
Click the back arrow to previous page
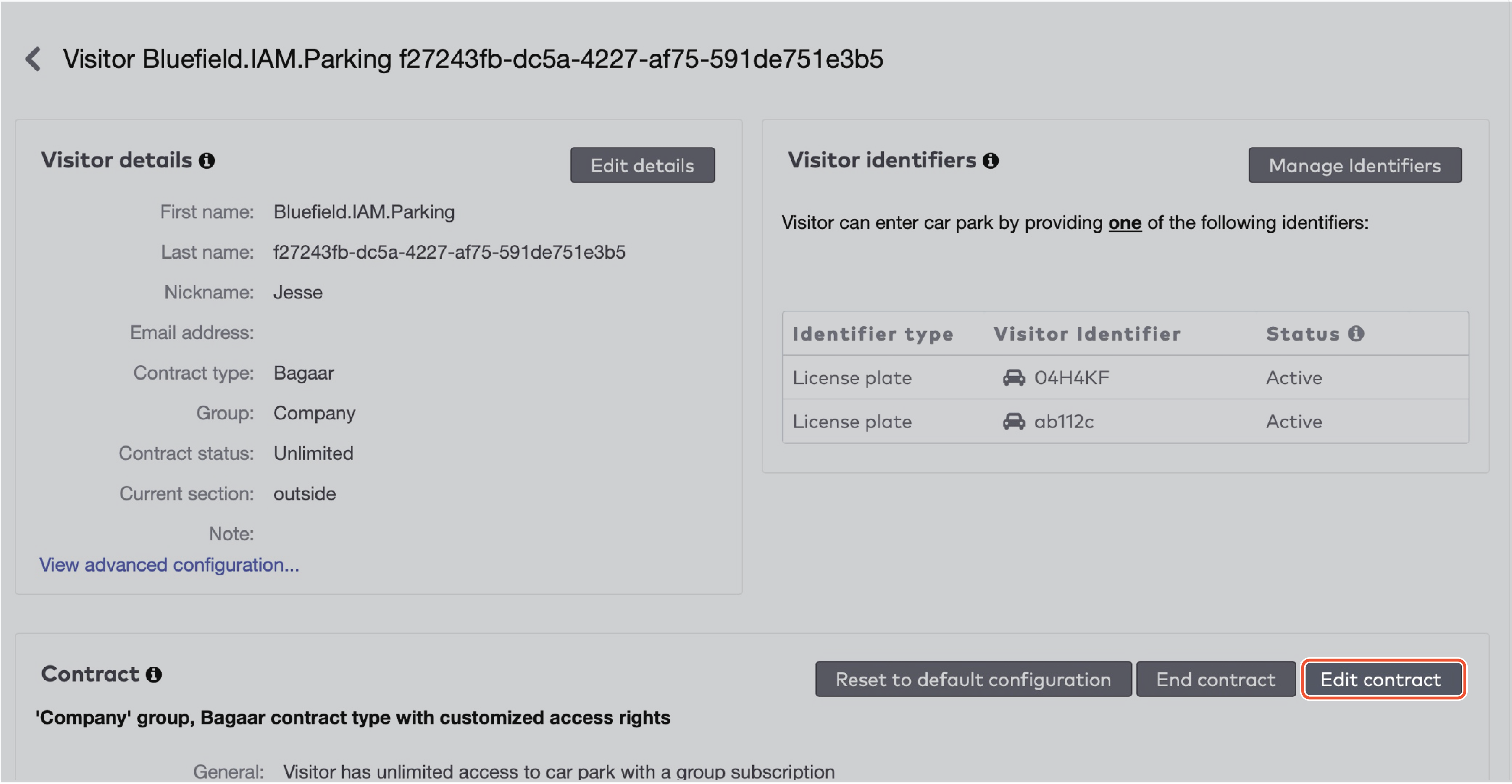(x=33, y=59)
